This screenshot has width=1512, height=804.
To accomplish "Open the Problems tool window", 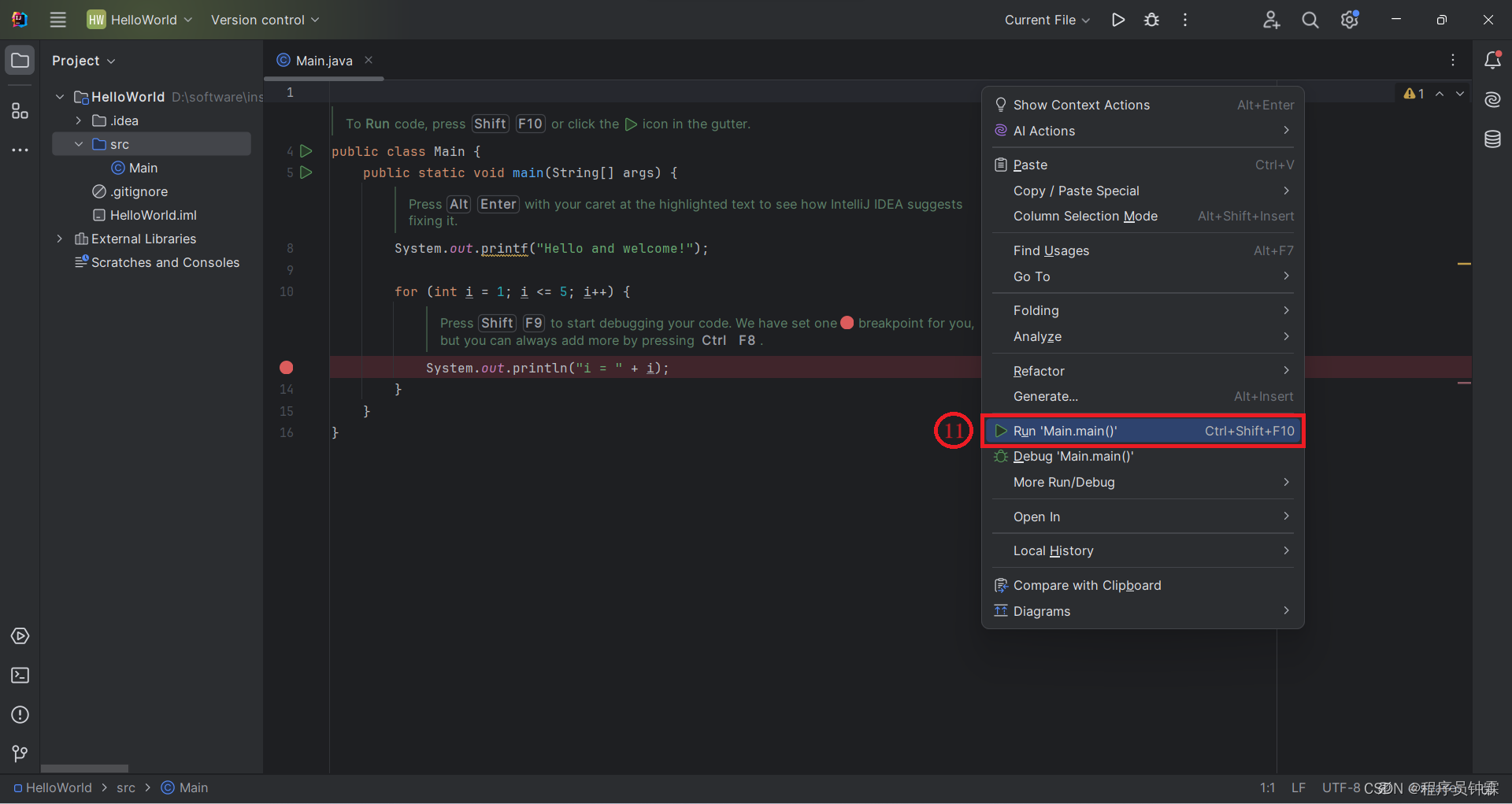I will 20,714.
